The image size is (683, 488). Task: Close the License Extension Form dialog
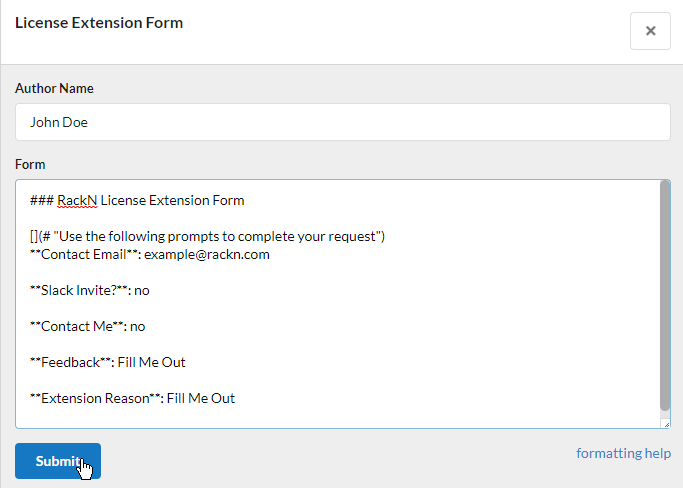coord(650,31)
